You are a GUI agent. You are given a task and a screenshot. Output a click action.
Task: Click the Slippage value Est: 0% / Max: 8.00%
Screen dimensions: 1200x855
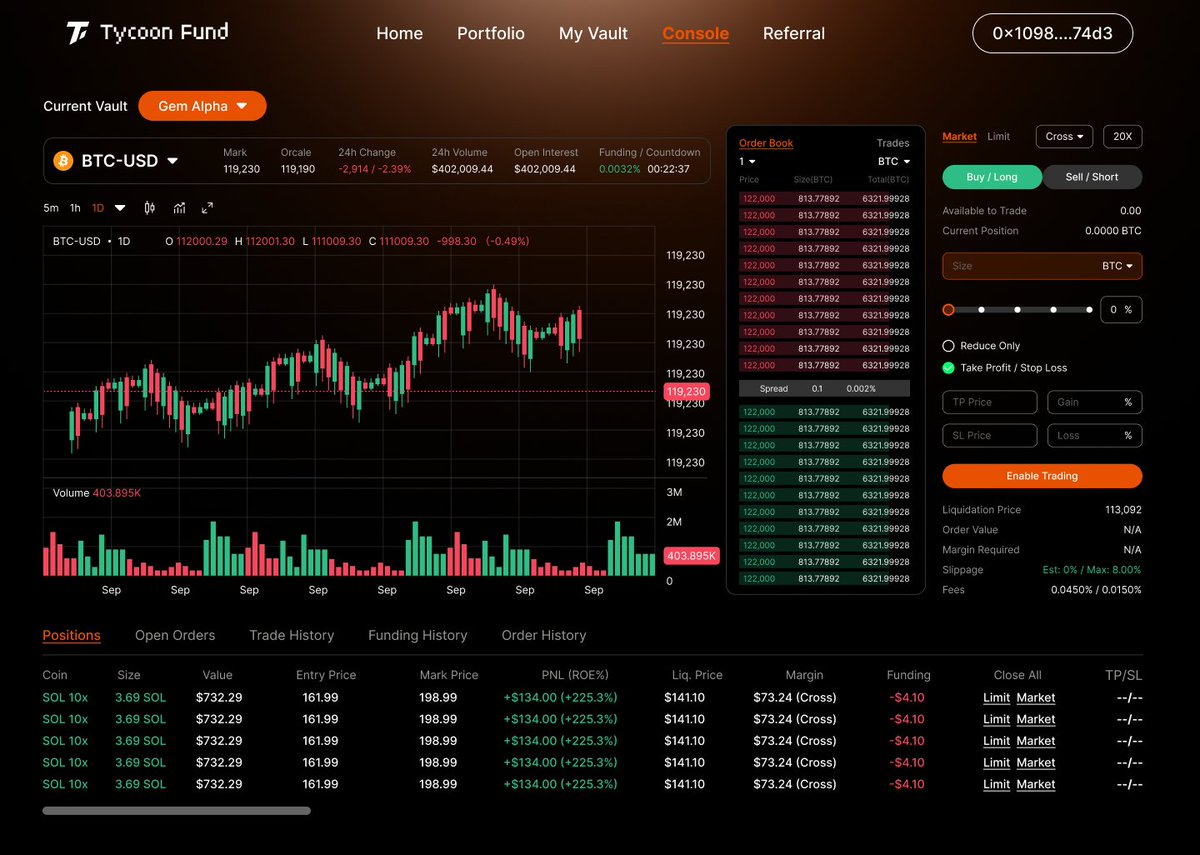1091,570
